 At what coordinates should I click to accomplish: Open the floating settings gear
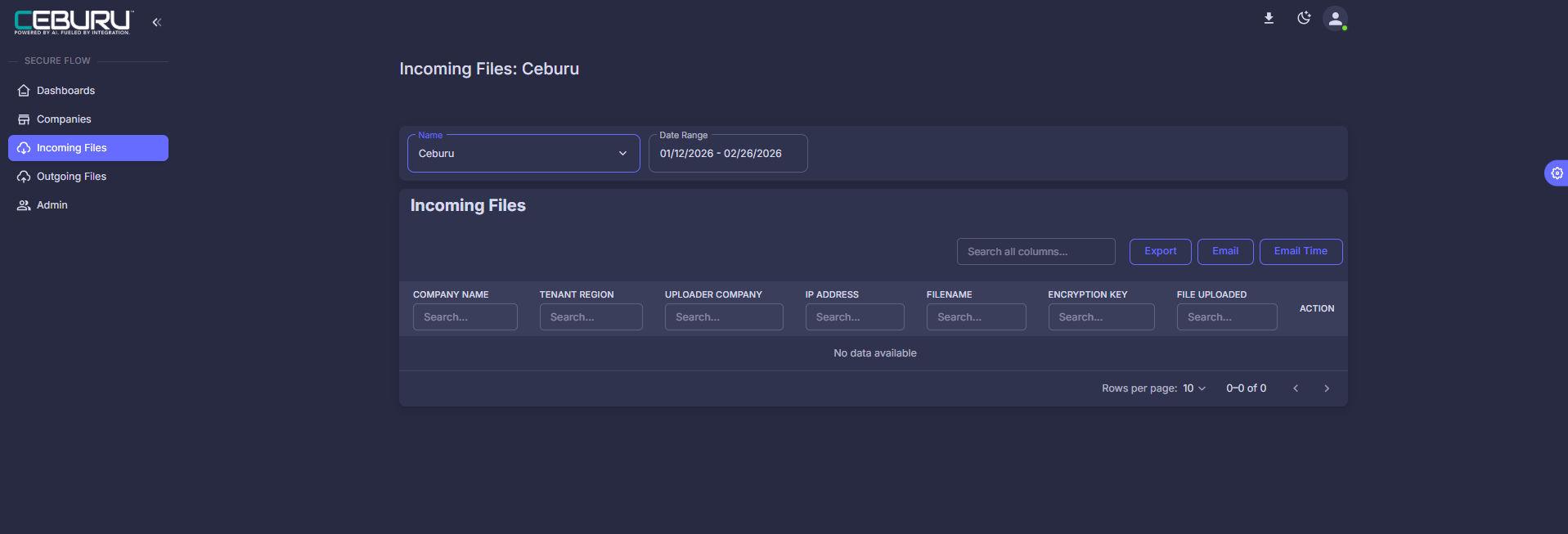[1557, 173]
